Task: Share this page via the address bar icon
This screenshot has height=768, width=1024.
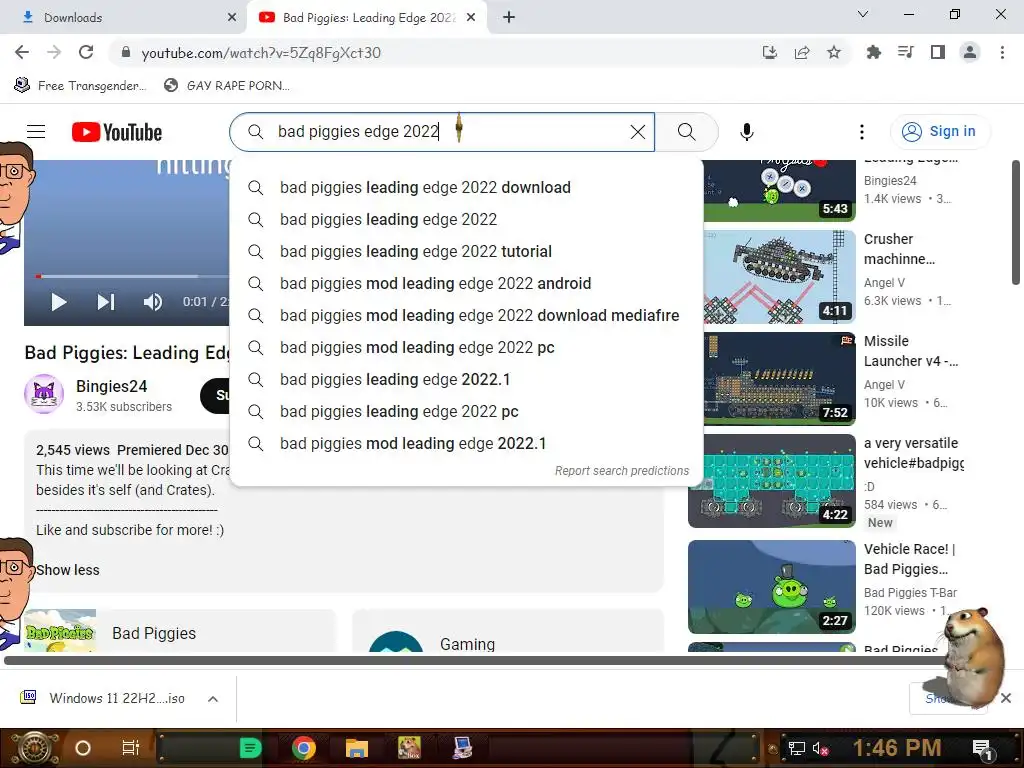Action: (x=802, y=52)
